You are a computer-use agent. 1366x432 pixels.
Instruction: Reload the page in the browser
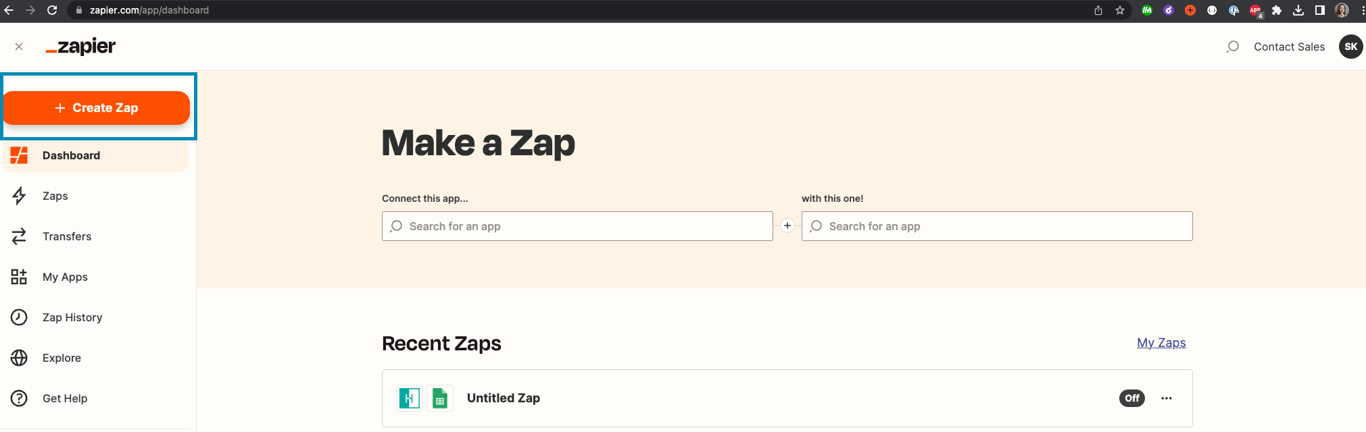click(52, 10)
